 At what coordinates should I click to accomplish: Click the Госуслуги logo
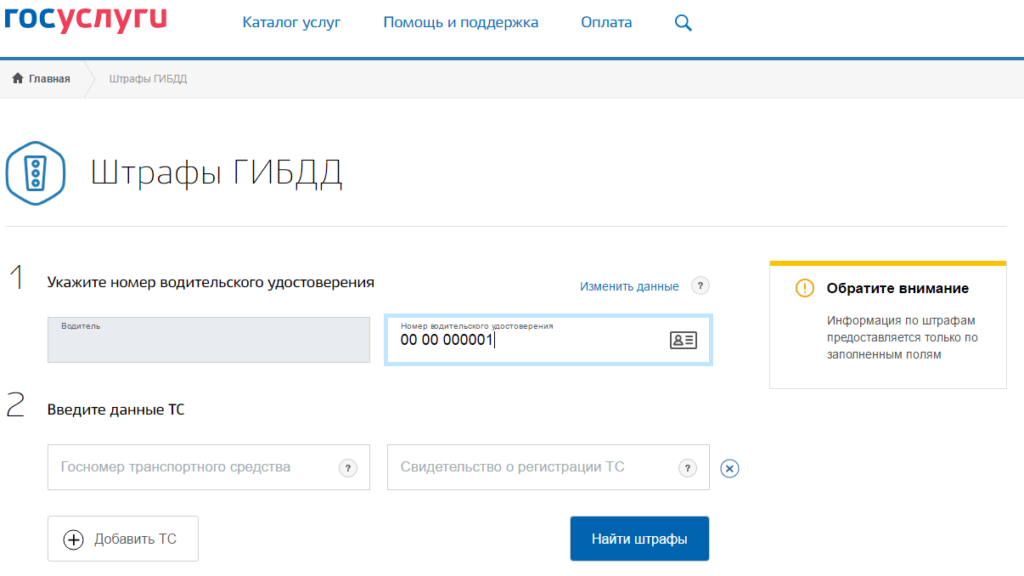[86, 20]
